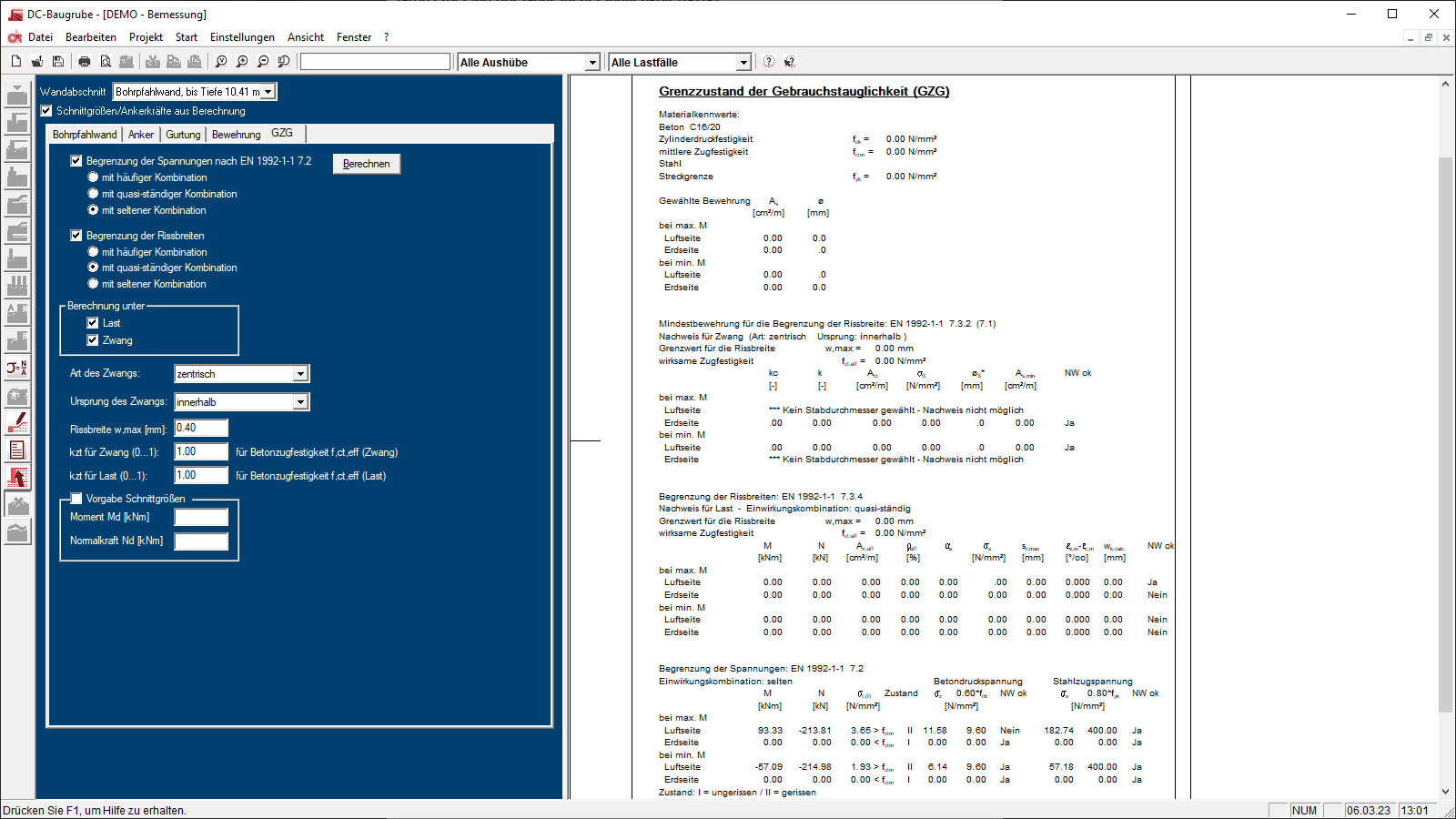Select the GZG tab
Viewport: 1456px width, 819px height.
click(x=283, y=133)
